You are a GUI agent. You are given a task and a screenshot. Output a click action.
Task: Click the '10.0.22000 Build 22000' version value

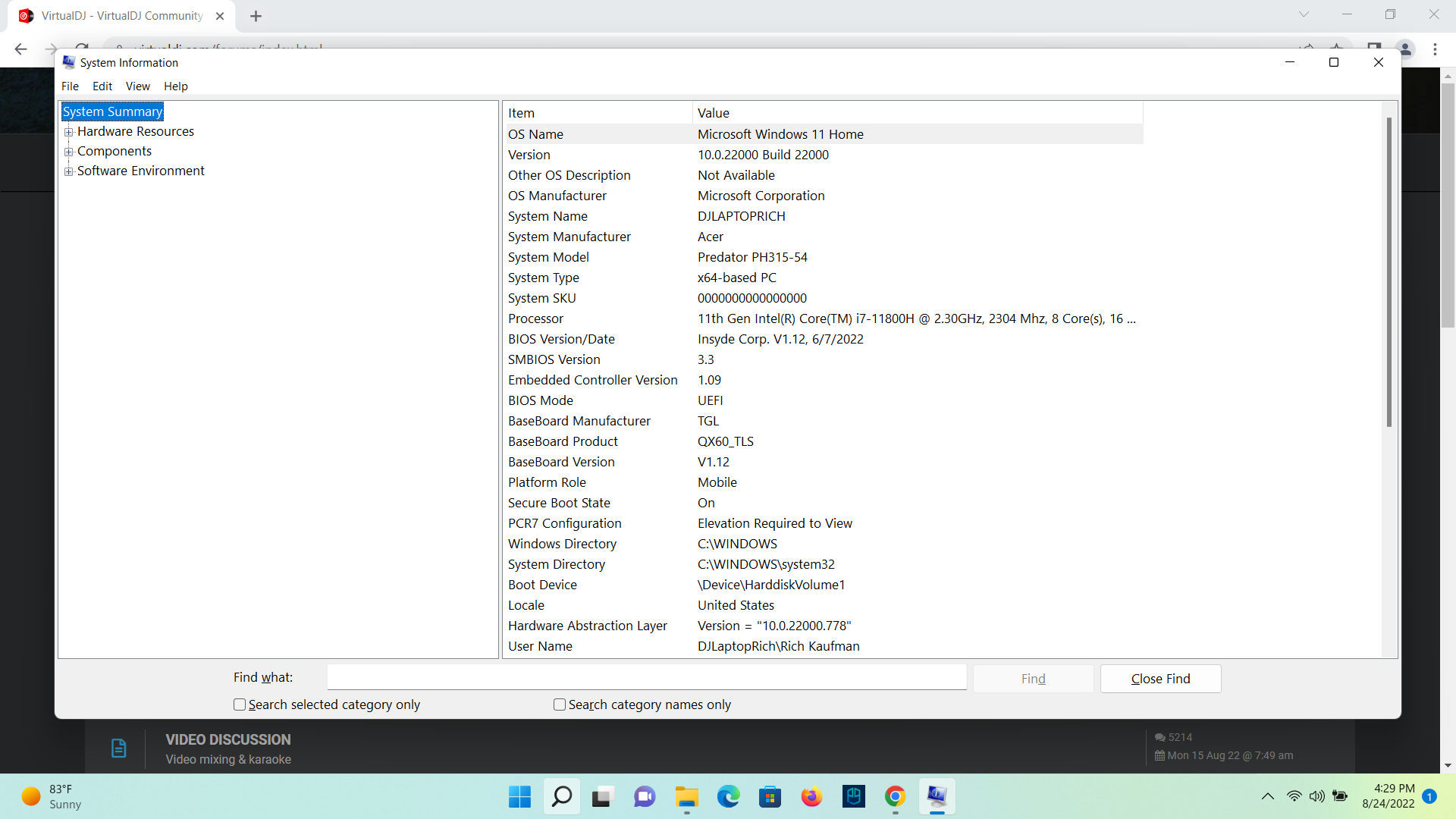(x=763, y=155)
